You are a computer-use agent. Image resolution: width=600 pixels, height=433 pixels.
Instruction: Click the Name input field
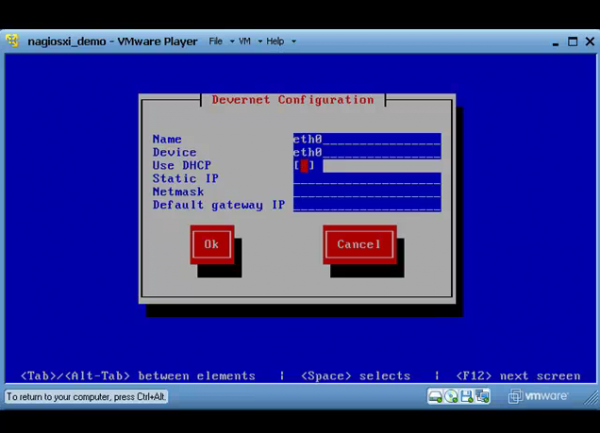point(366,139)
